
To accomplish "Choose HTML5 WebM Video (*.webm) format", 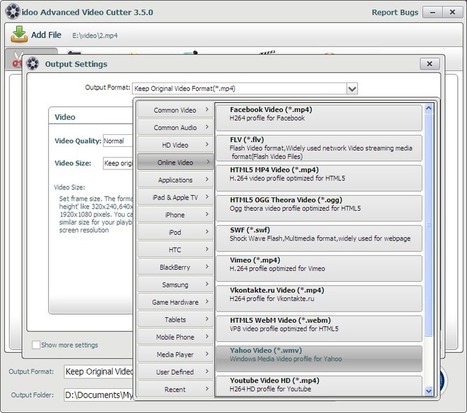I will click(319, 328).
